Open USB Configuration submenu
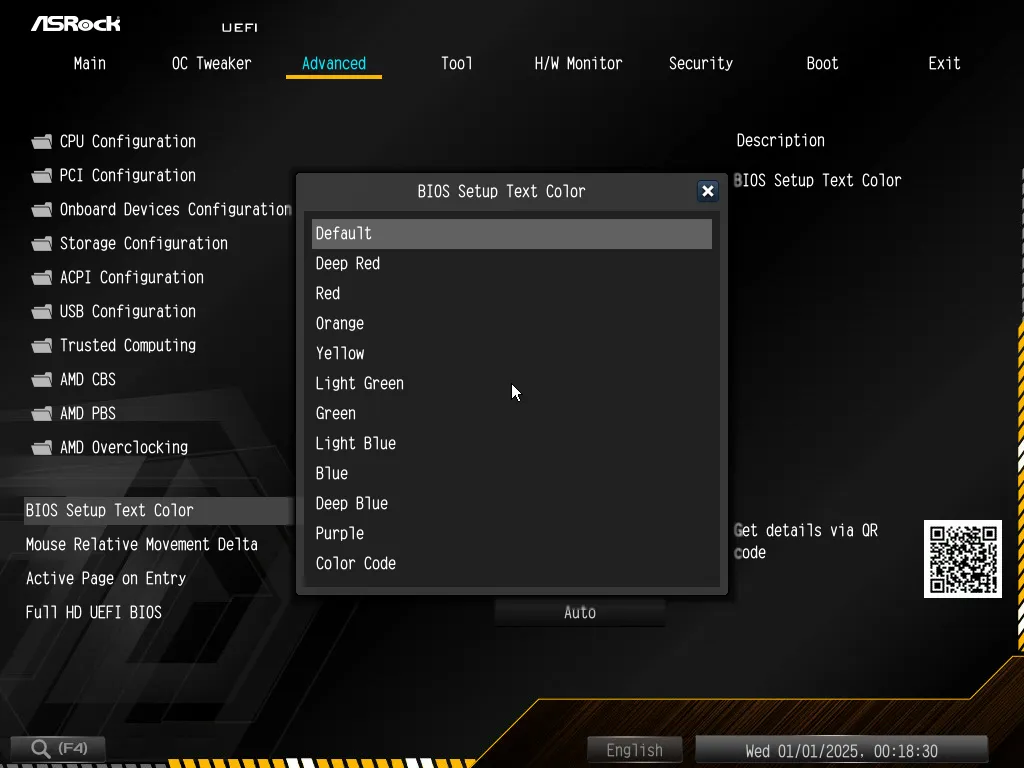 click(x=127, y=312)
